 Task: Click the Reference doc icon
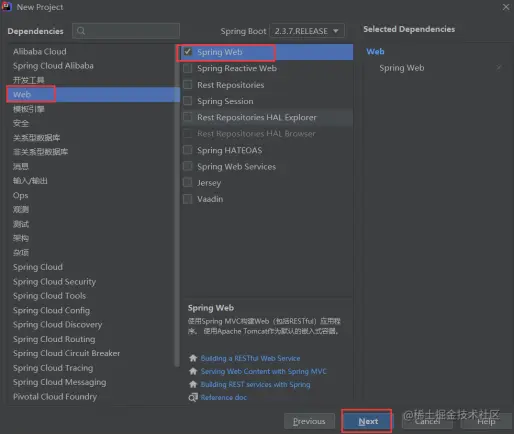coord(193,397)
